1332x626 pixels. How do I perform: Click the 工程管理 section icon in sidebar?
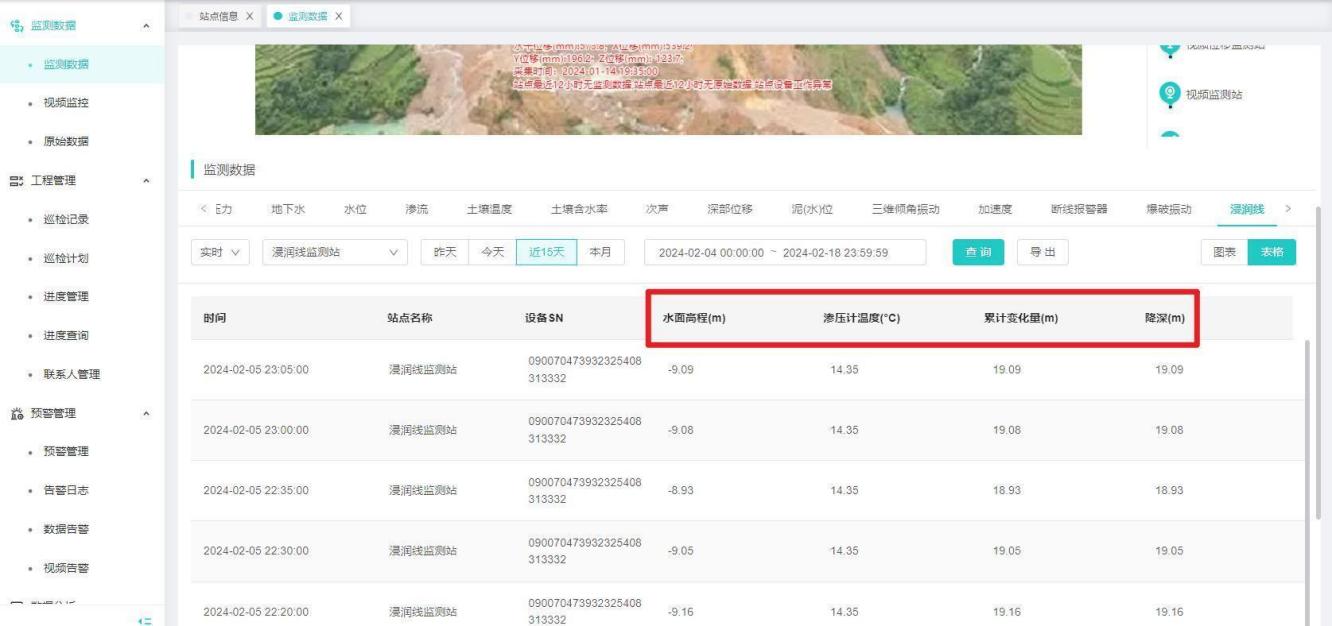(15, 181)
